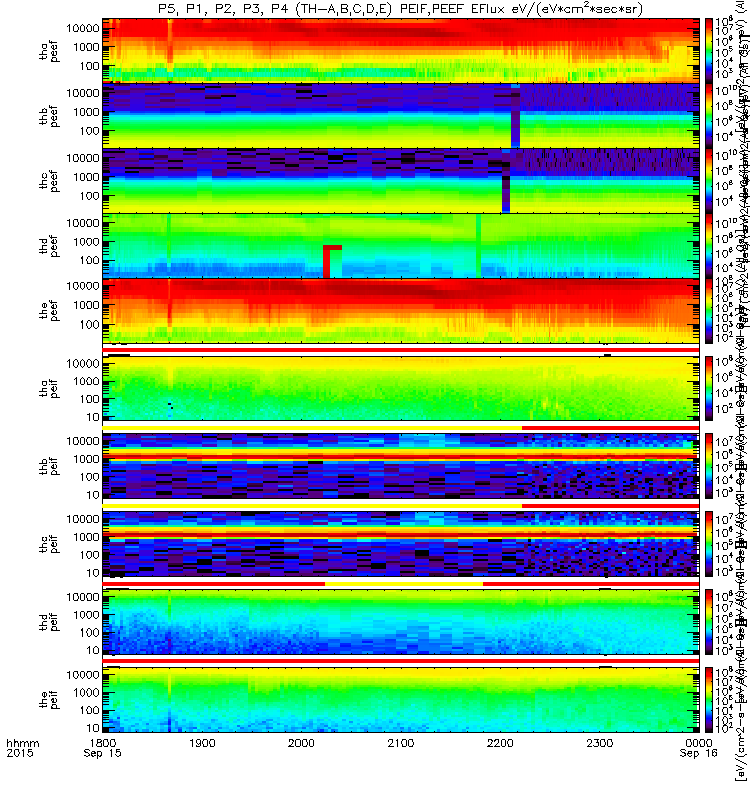
Task: Click the red-yellow horizontal band in thc peif spectrogram
Action: click(x=401, y=531)
